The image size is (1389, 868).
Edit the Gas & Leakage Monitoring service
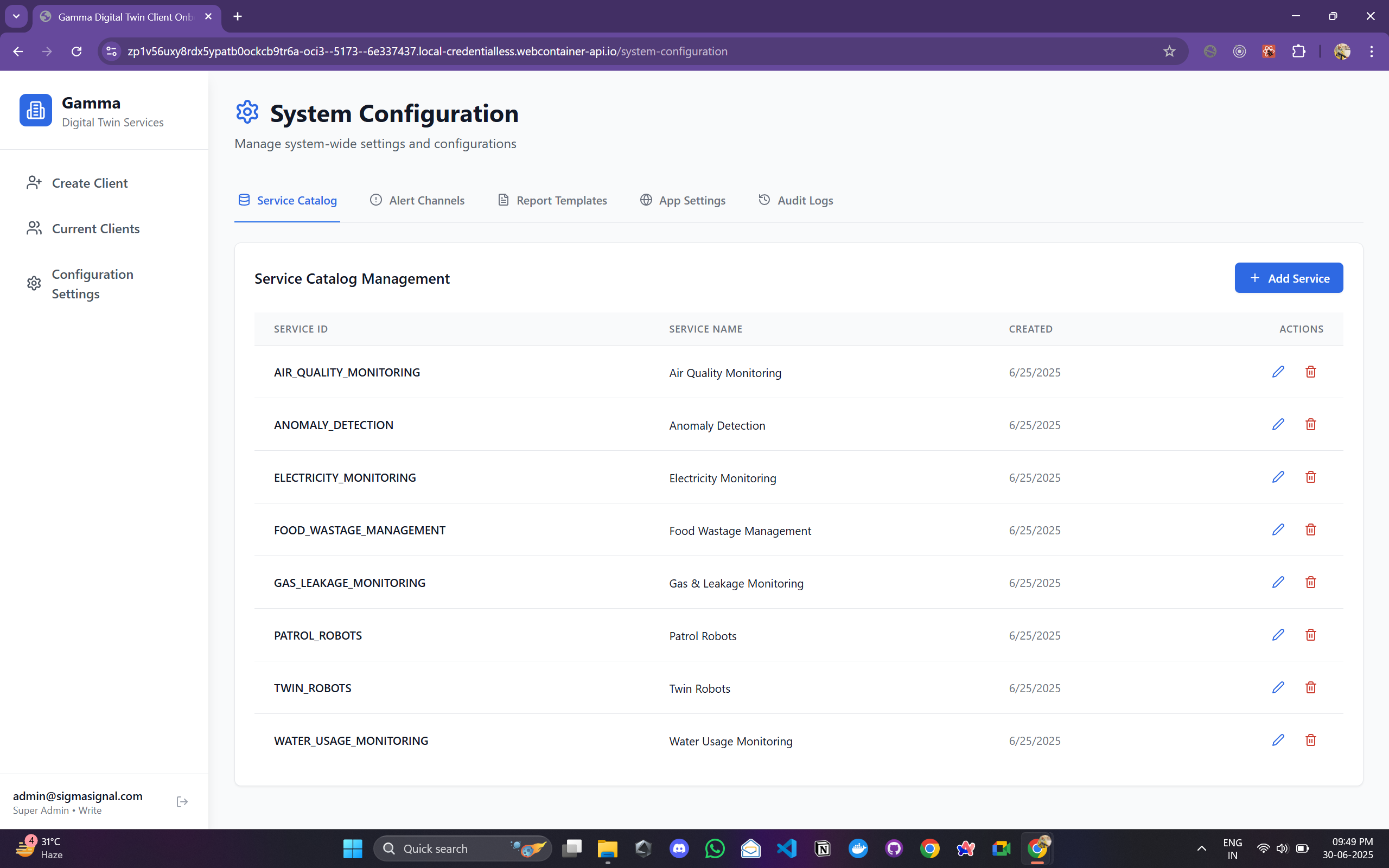tap(1278, 583)
